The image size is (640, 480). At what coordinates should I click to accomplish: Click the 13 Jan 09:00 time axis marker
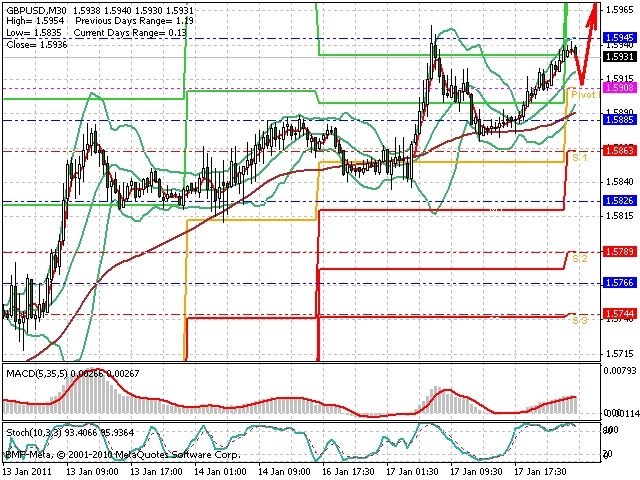pos(92,472)
